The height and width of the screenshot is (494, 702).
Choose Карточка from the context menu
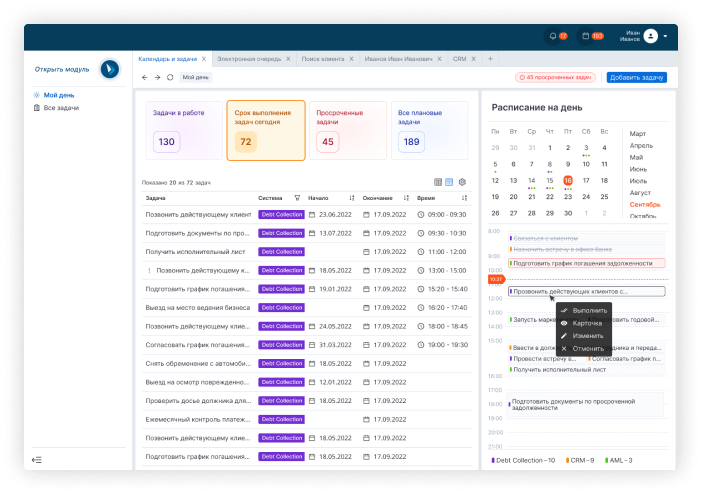[x=584, y=323]
